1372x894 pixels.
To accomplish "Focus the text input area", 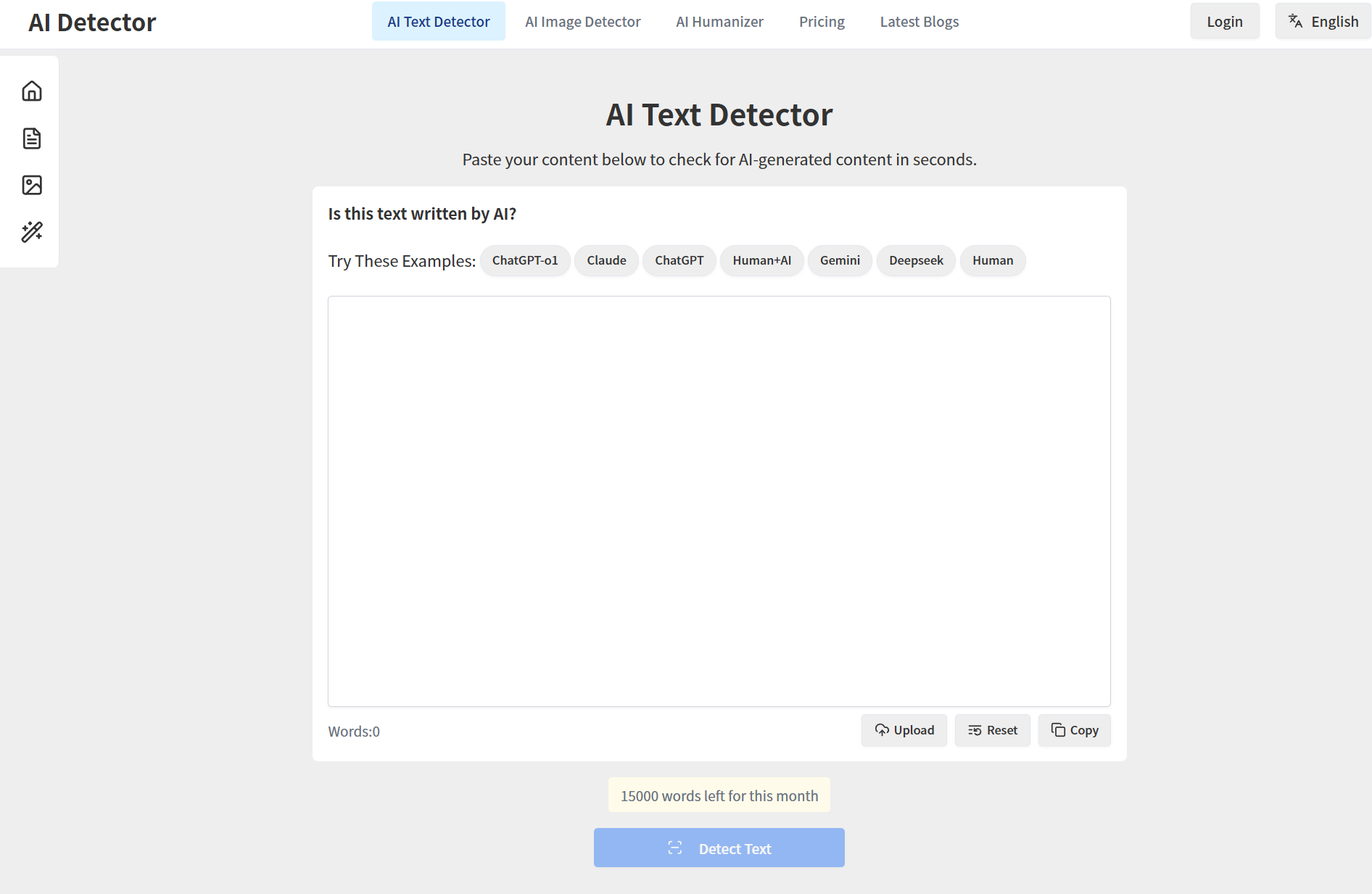I will (719, 501).
